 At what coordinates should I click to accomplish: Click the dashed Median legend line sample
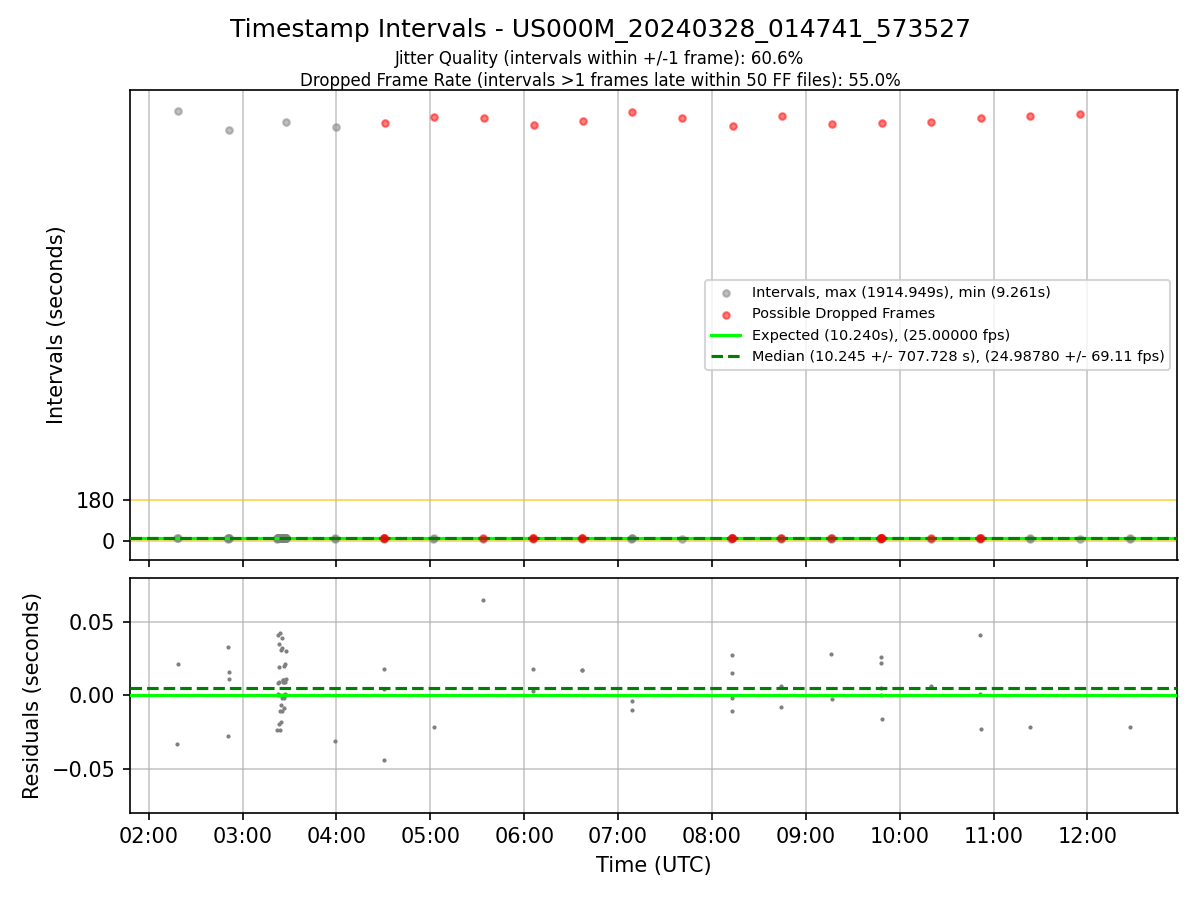[727, 356]
